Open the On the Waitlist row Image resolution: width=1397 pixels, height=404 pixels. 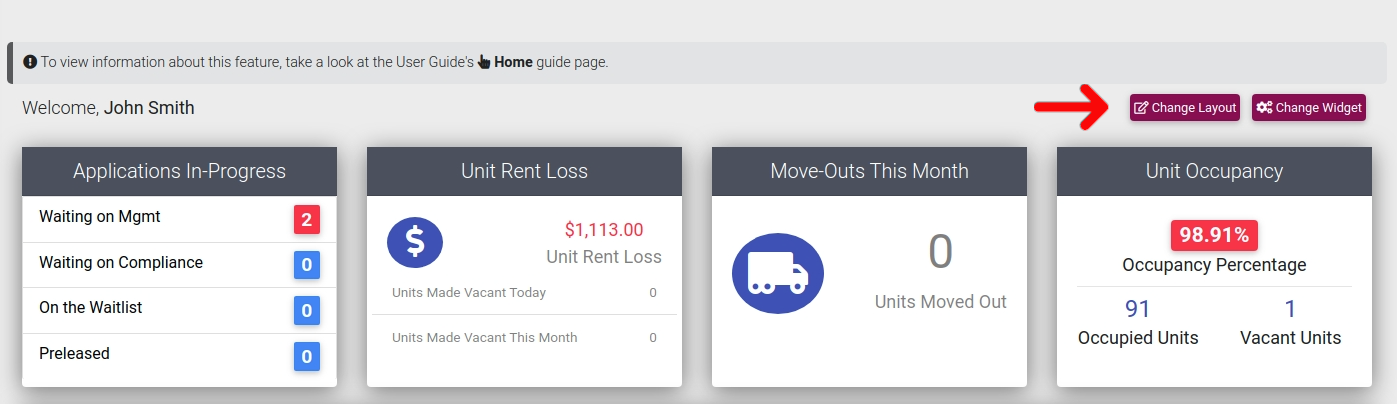(x=179, y=310)
